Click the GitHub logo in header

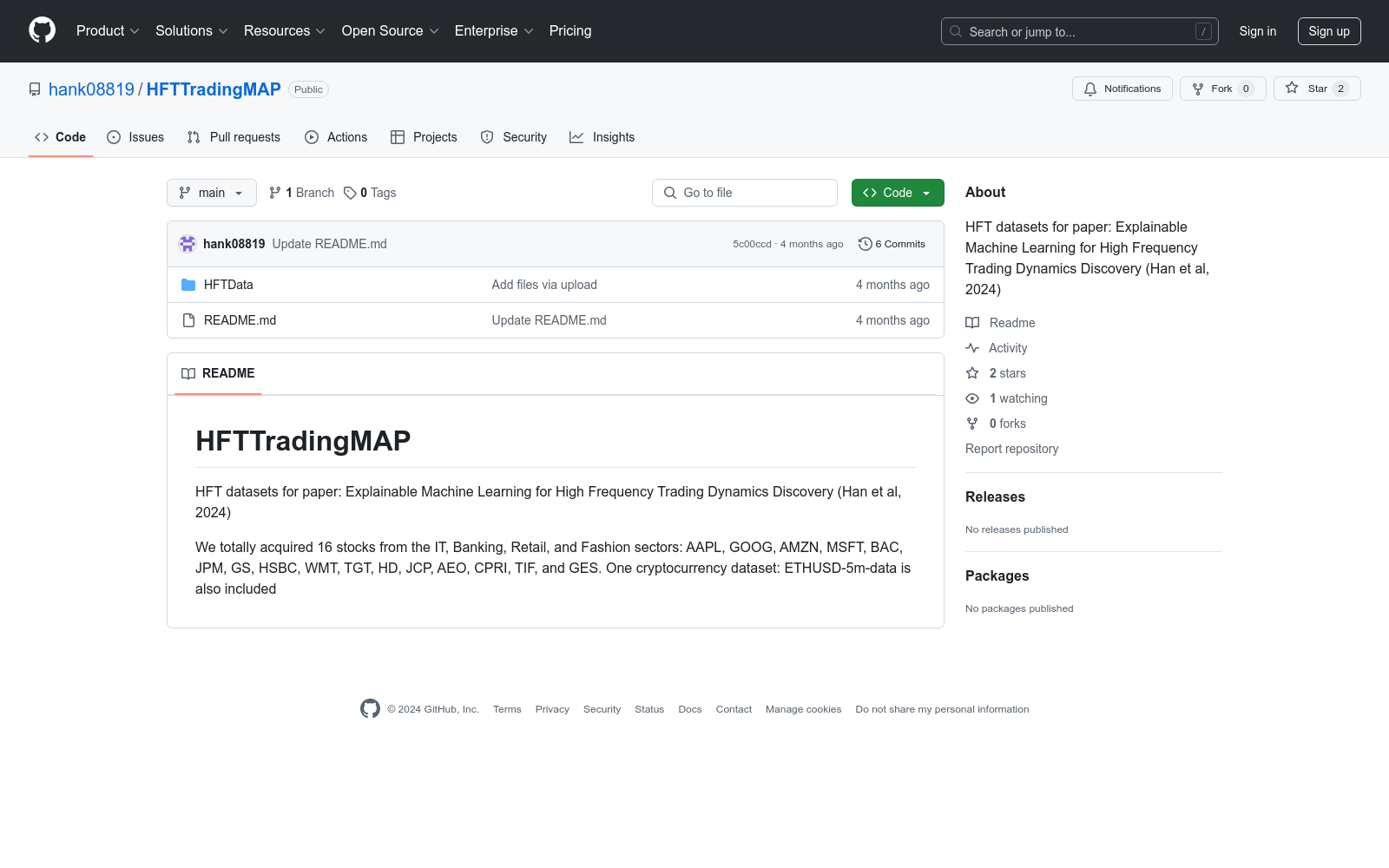coord(42,30)
